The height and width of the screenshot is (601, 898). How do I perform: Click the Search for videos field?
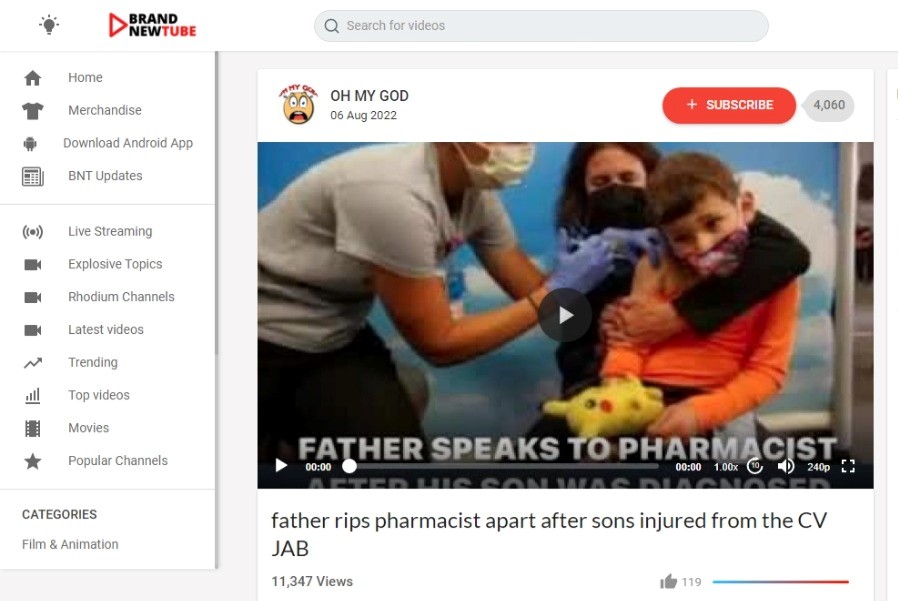pos(541,26)
